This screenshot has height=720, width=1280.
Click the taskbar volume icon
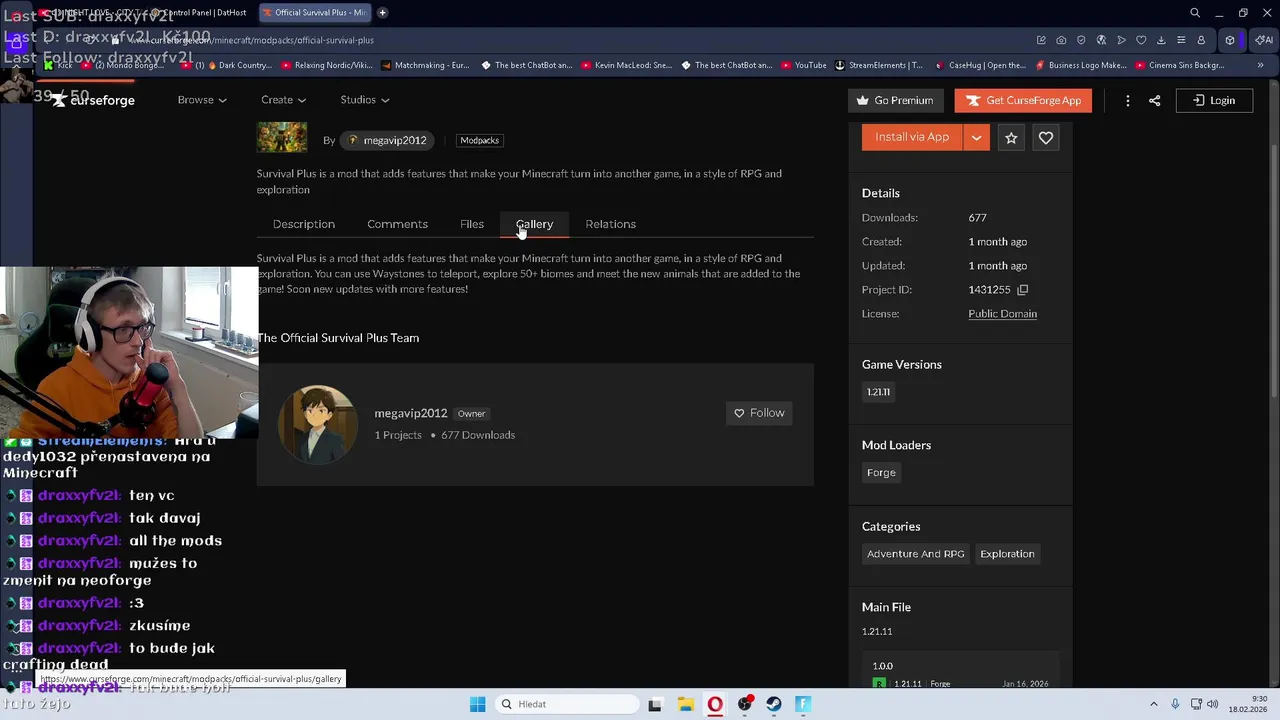1212,704
